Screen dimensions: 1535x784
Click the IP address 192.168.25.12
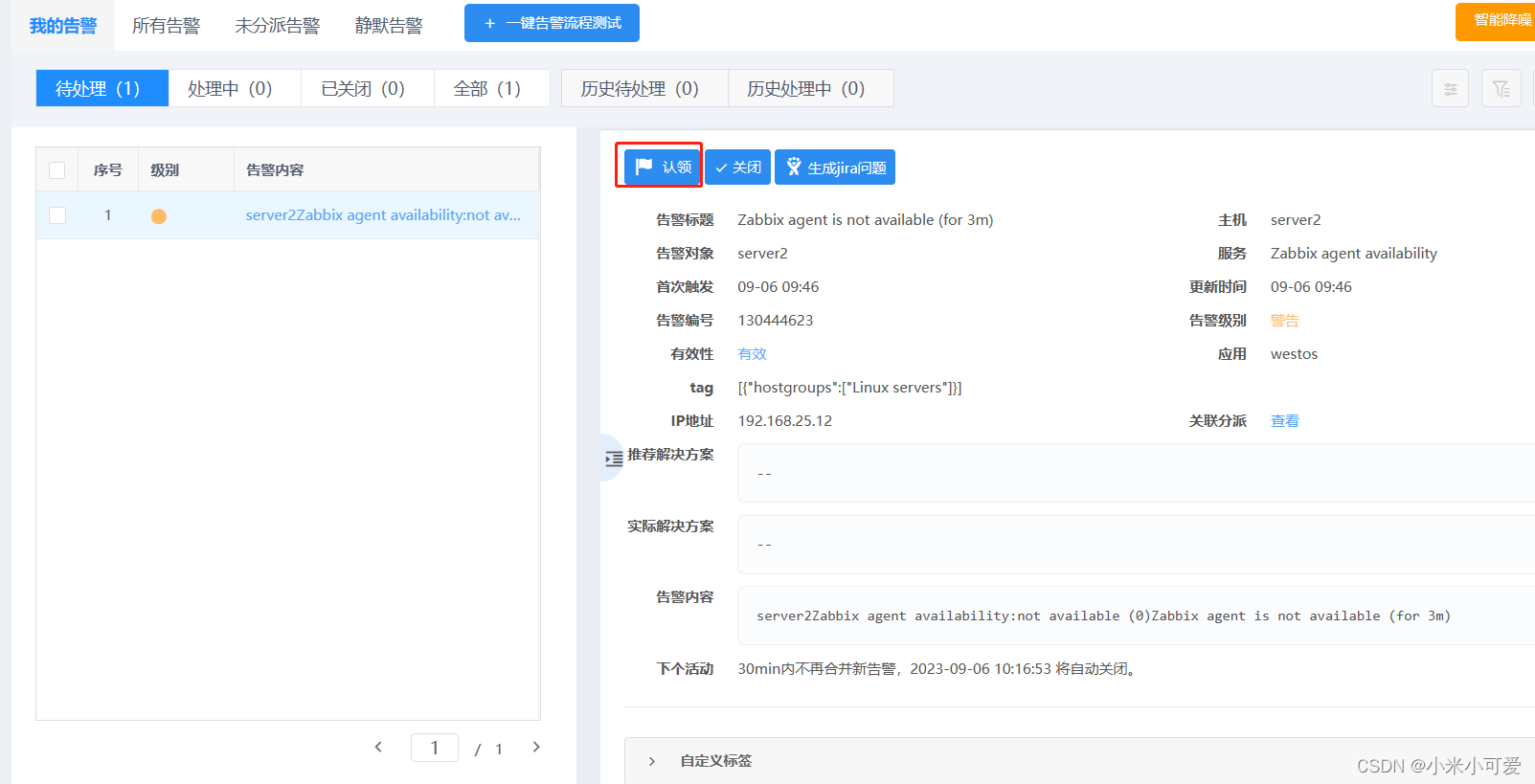coord(785,421)
